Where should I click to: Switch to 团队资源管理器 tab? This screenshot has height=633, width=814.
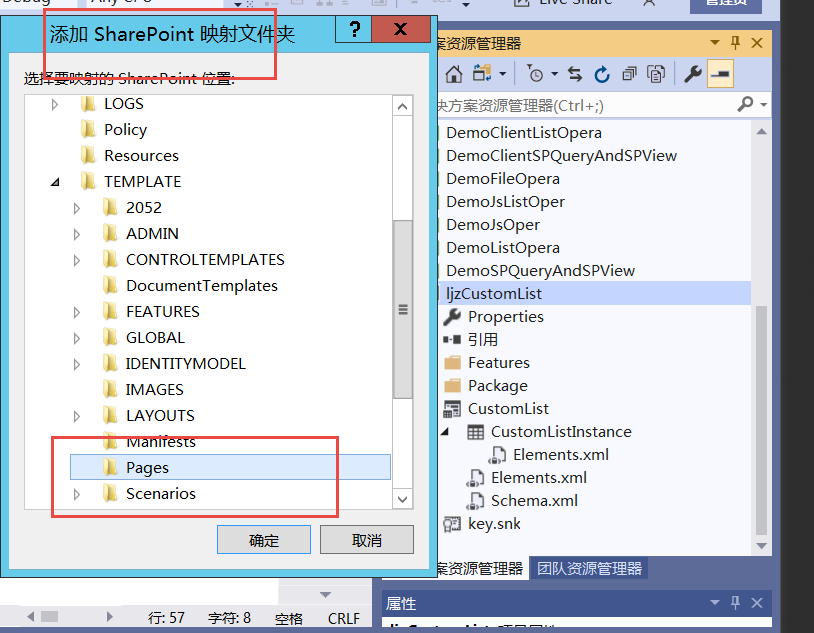click(x=589, y=568)
